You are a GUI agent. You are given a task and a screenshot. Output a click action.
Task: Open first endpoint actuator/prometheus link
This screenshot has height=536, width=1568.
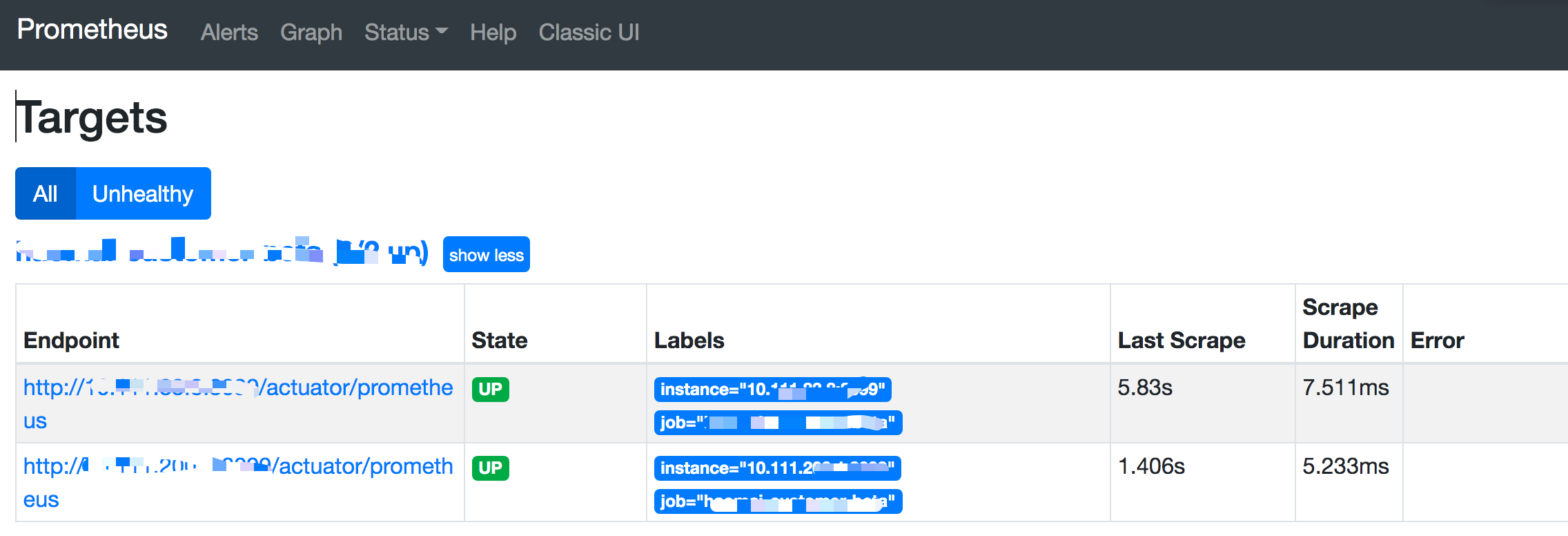(238, 403)
